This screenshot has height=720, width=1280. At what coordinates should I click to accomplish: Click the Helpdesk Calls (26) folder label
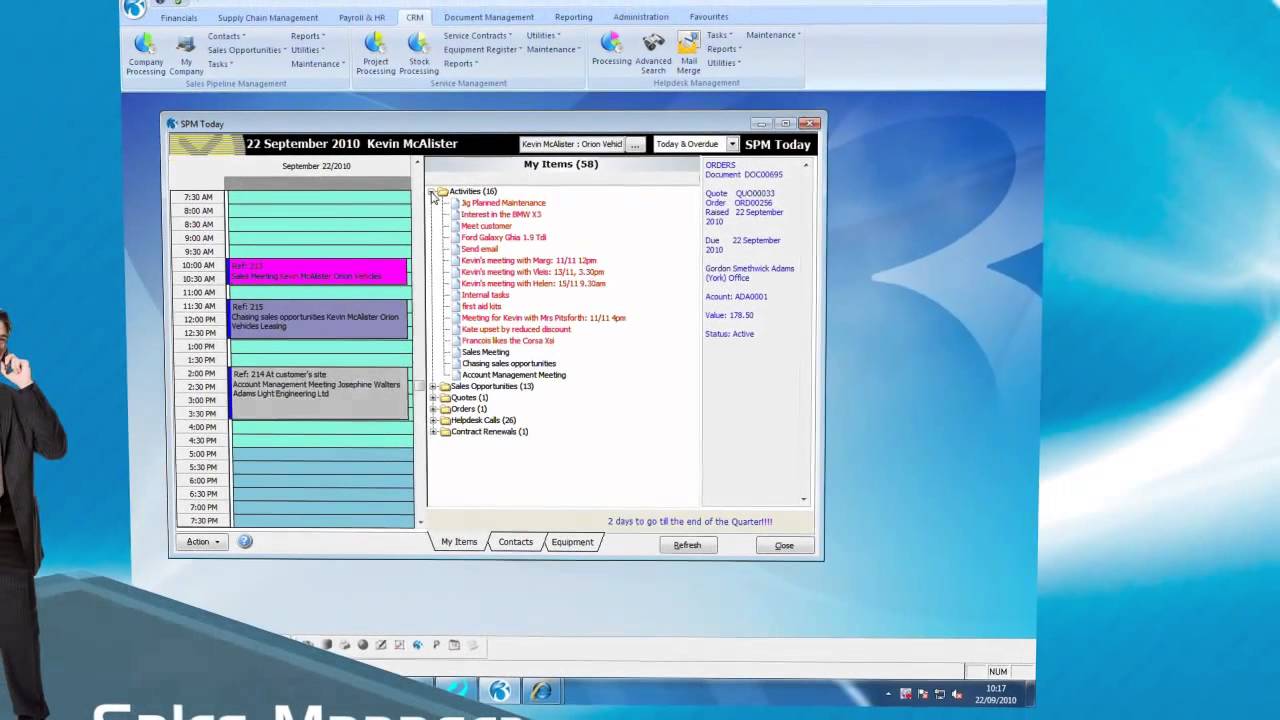(x=483, y=420)
